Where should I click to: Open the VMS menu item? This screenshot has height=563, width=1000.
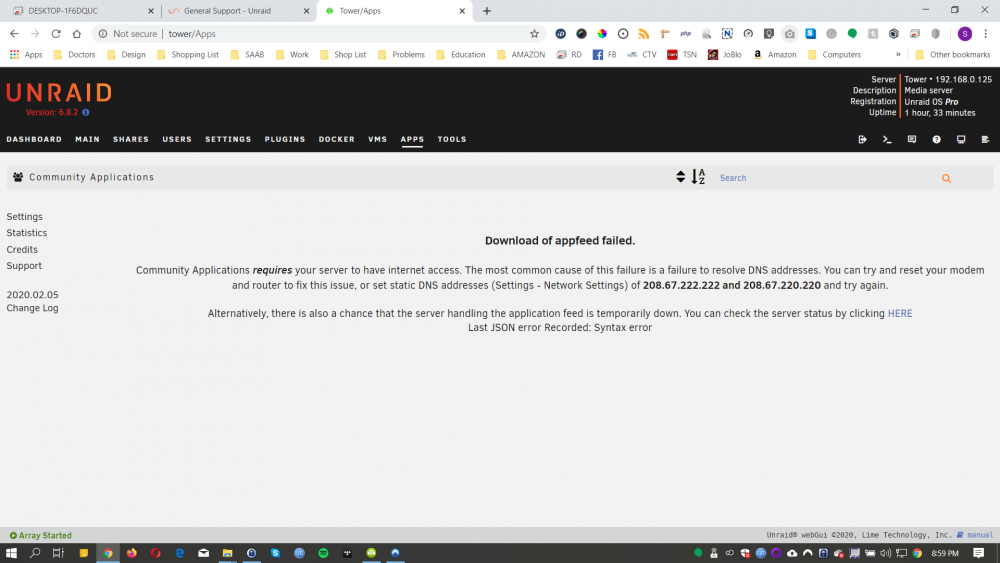tap(378, 139)
